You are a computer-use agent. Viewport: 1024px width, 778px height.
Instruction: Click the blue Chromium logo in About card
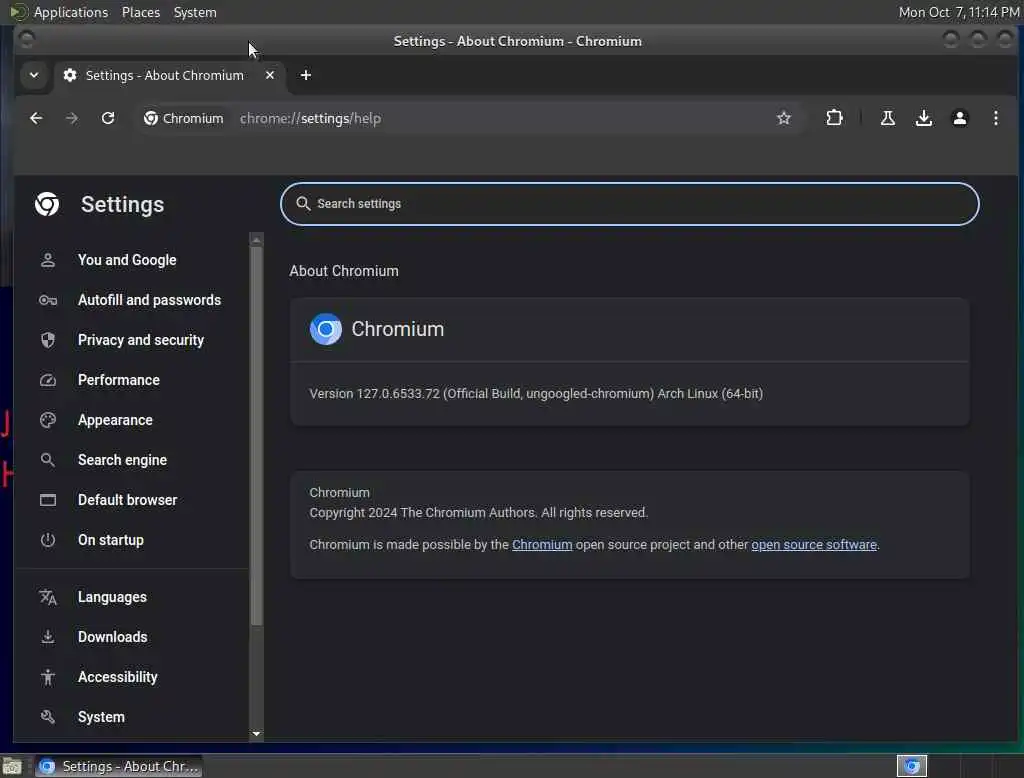pyautogui.click(x=325, y=329)
